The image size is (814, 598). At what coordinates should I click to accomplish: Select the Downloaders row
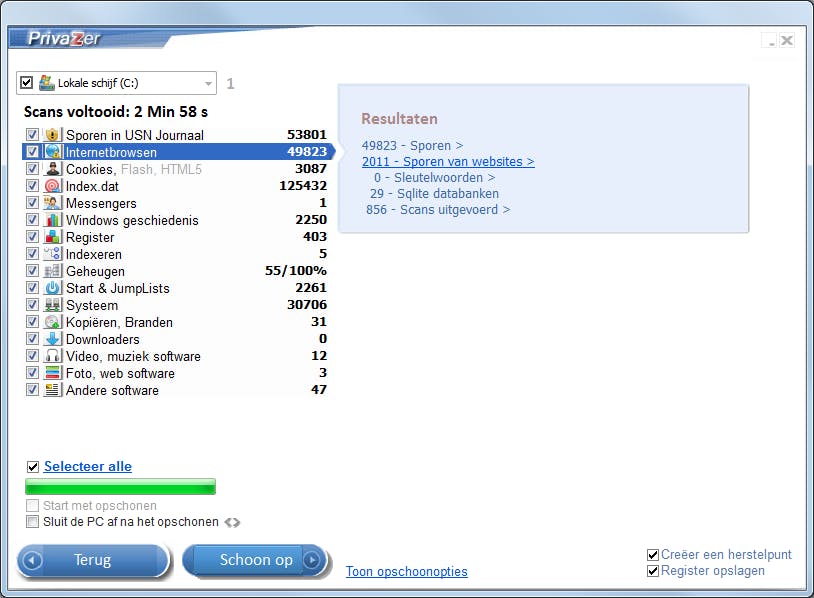tap(177, 339)
